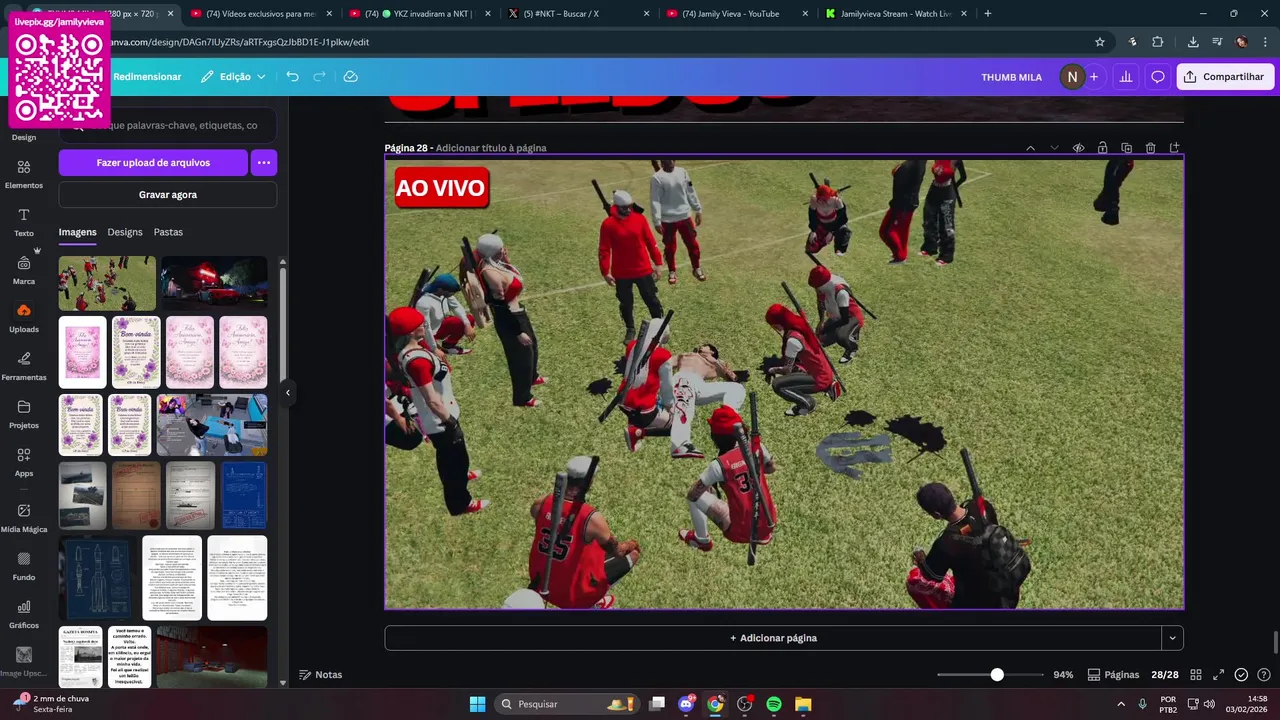Screen dimensions: 1280x720
Task: Toggle the Páginas thumbnail view
Action: (1113, 675)
